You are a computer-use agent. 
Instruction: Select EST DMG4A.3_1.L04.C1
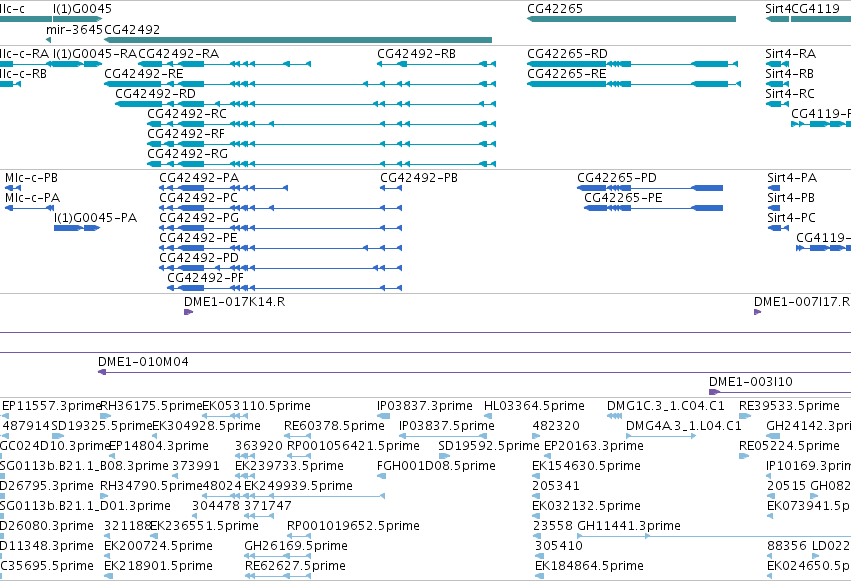pos(661,436)
